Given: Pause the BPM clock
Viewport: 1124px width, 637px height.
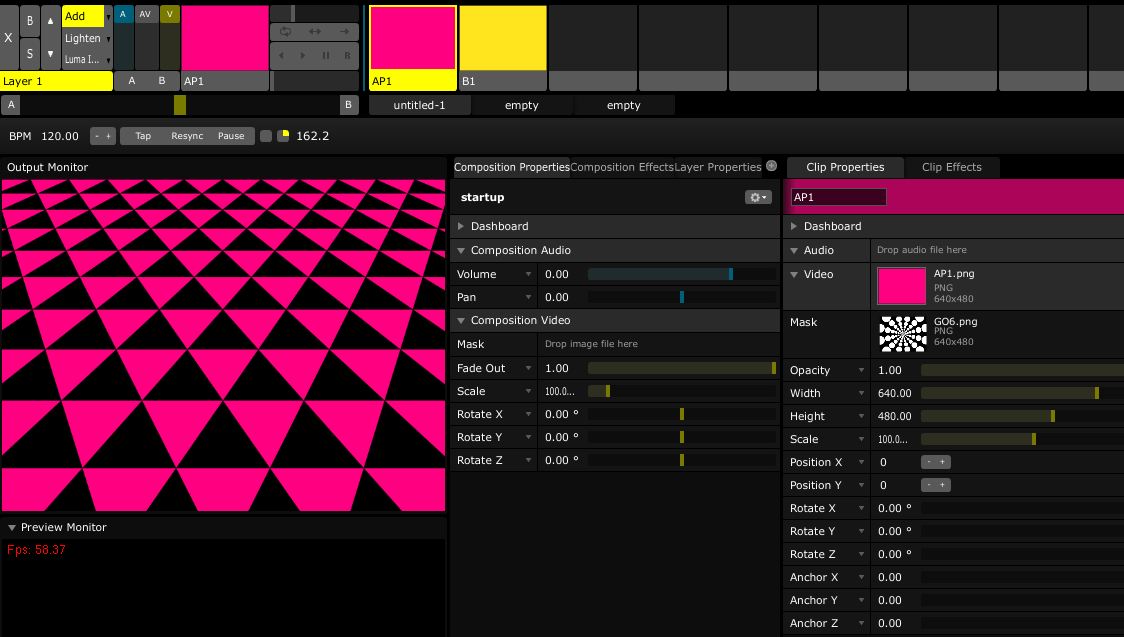Looking at the screenshot, I should pyautogui.click(x=231, y=136).
